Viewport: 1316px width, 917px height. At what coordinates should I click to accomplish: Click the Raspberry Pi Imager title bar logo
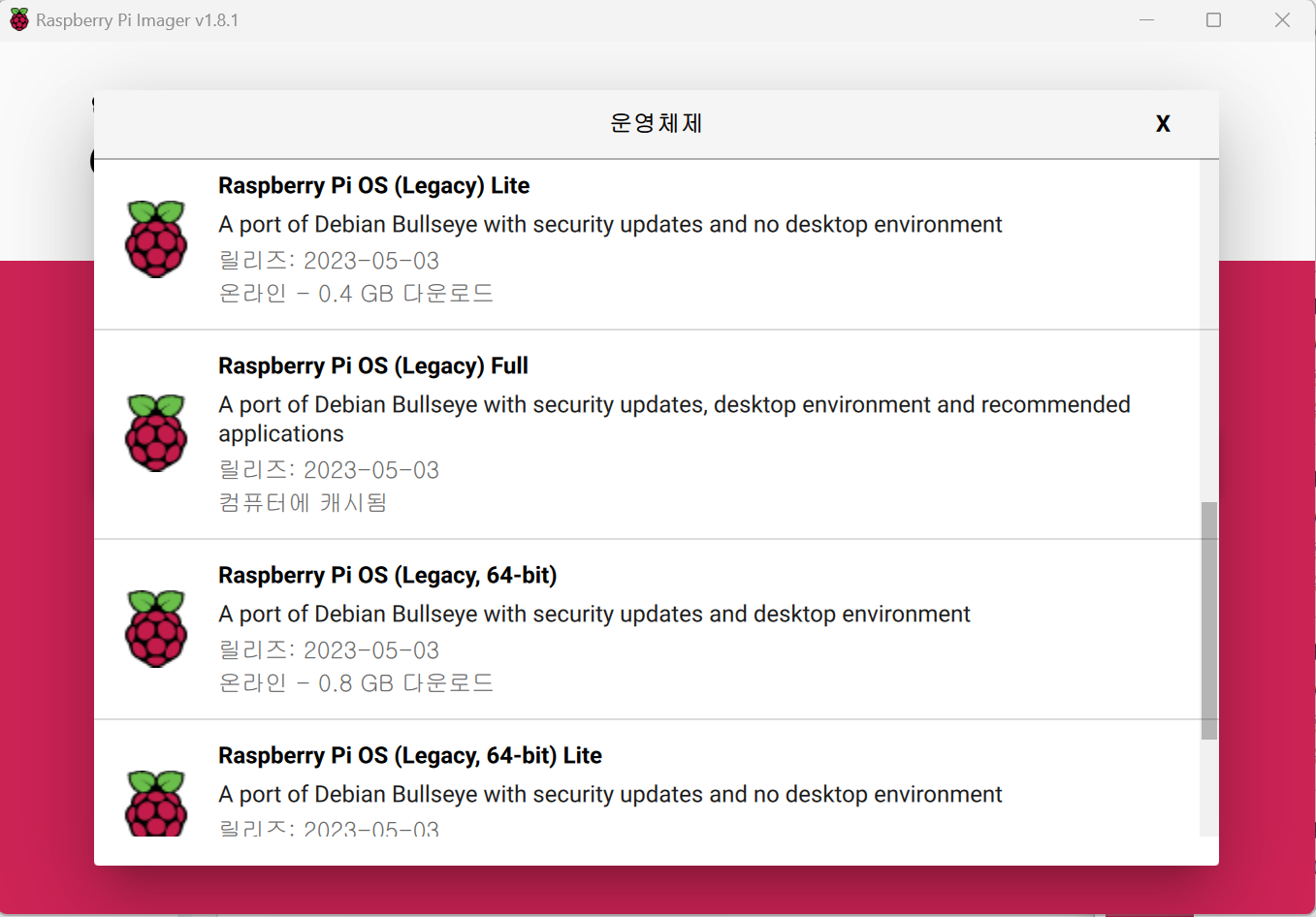19,19
